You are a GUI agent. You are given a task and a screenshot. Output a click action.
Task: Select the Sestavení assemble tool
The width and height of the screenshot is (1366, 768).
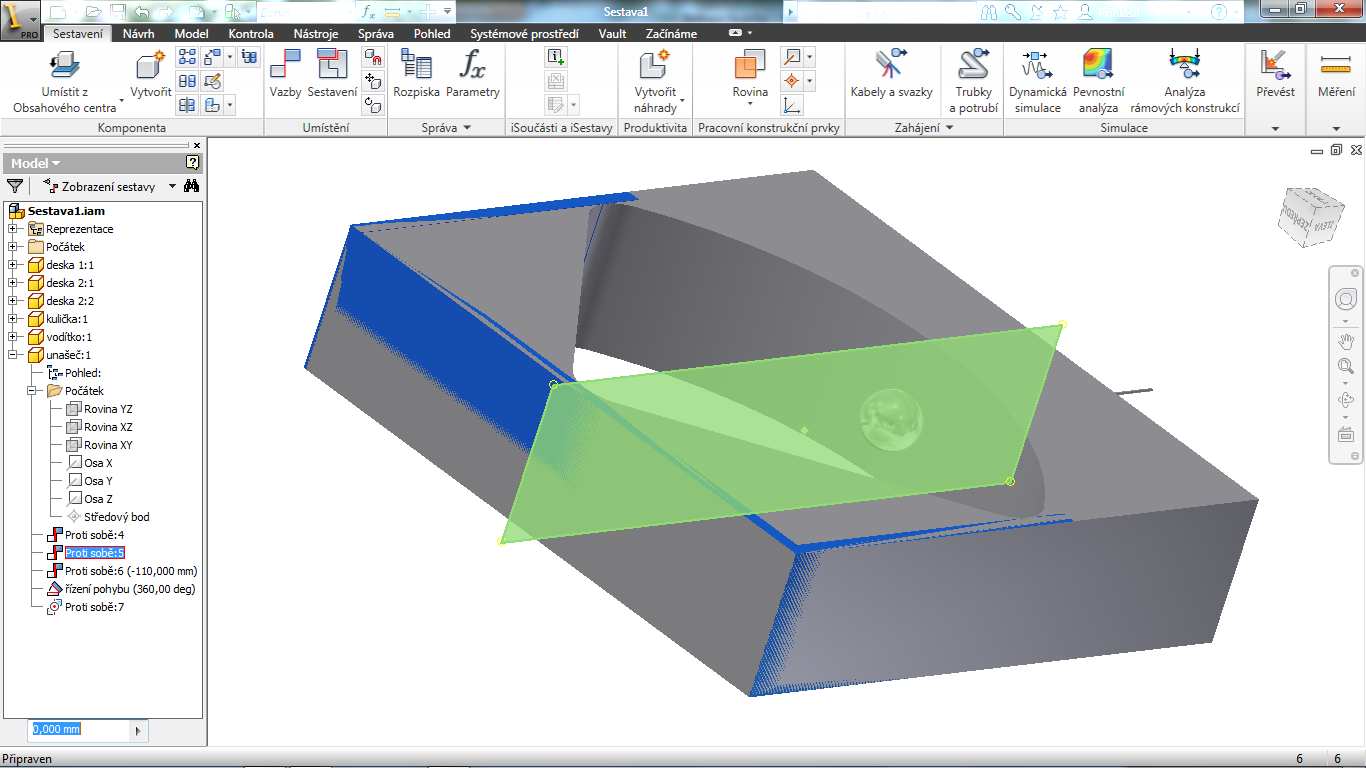coord(332,74)
